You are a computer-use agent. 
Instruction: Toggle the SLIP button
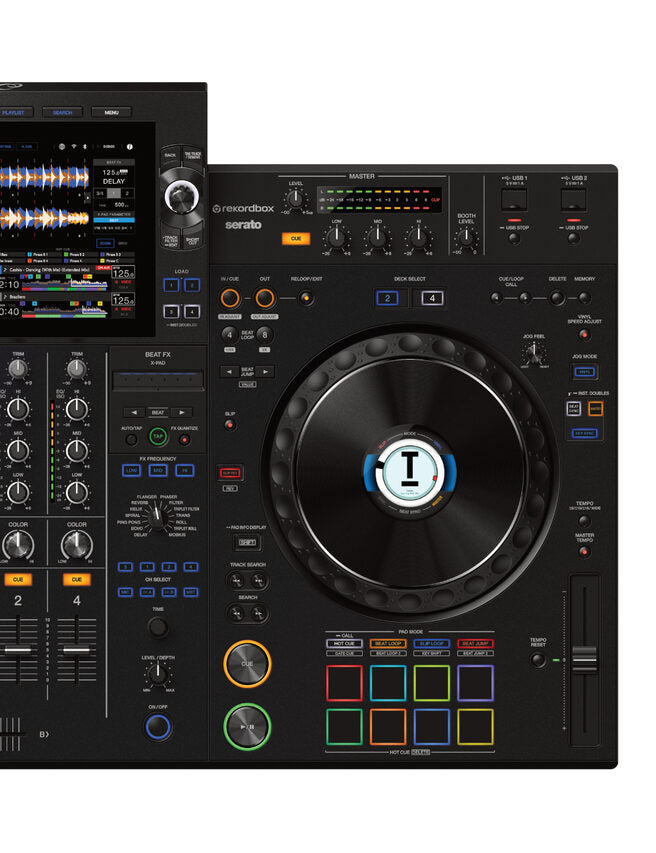coord(230,425)
